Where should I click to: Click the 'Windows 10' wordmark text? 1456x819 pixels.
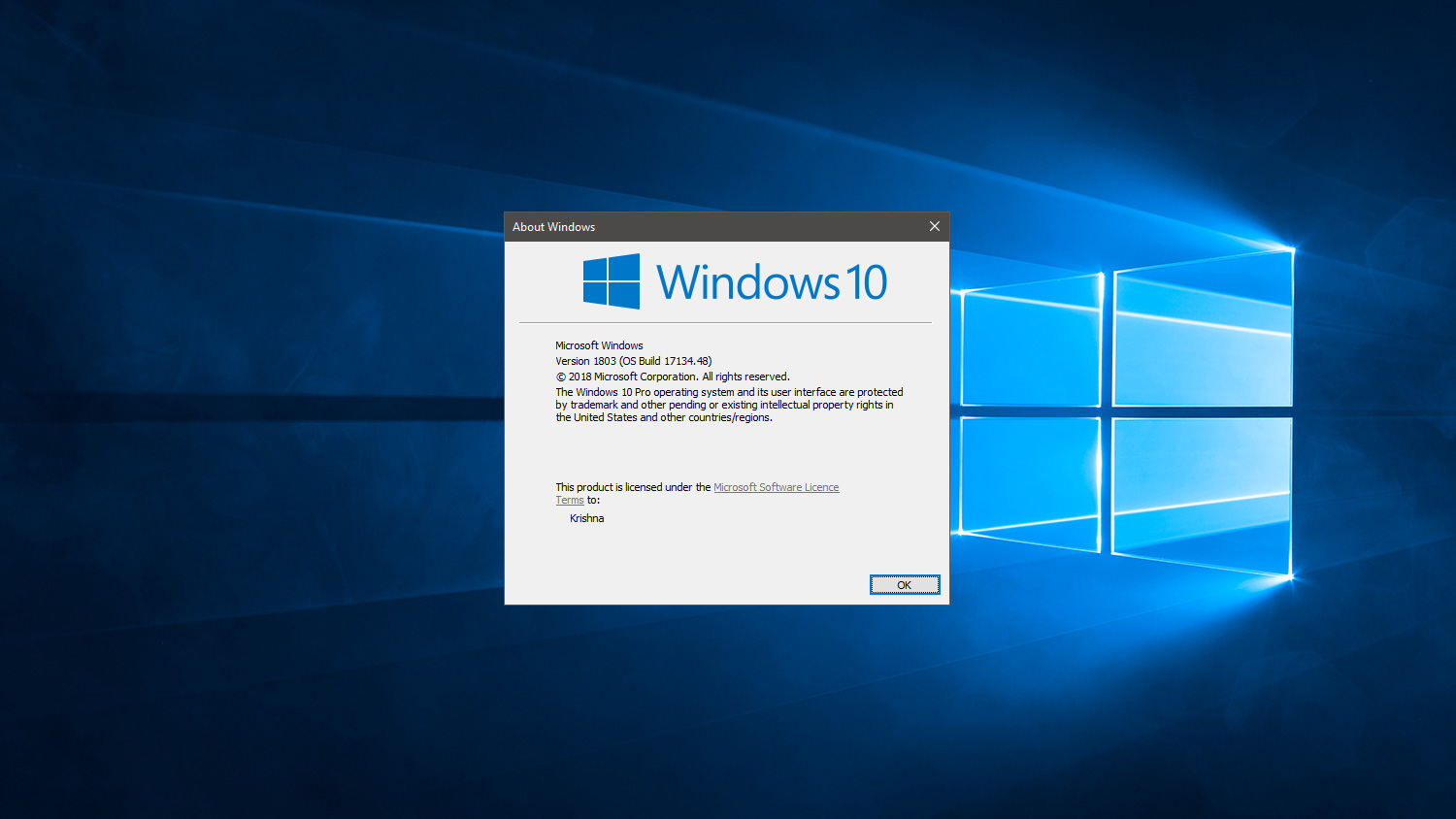tap(772, 281)
